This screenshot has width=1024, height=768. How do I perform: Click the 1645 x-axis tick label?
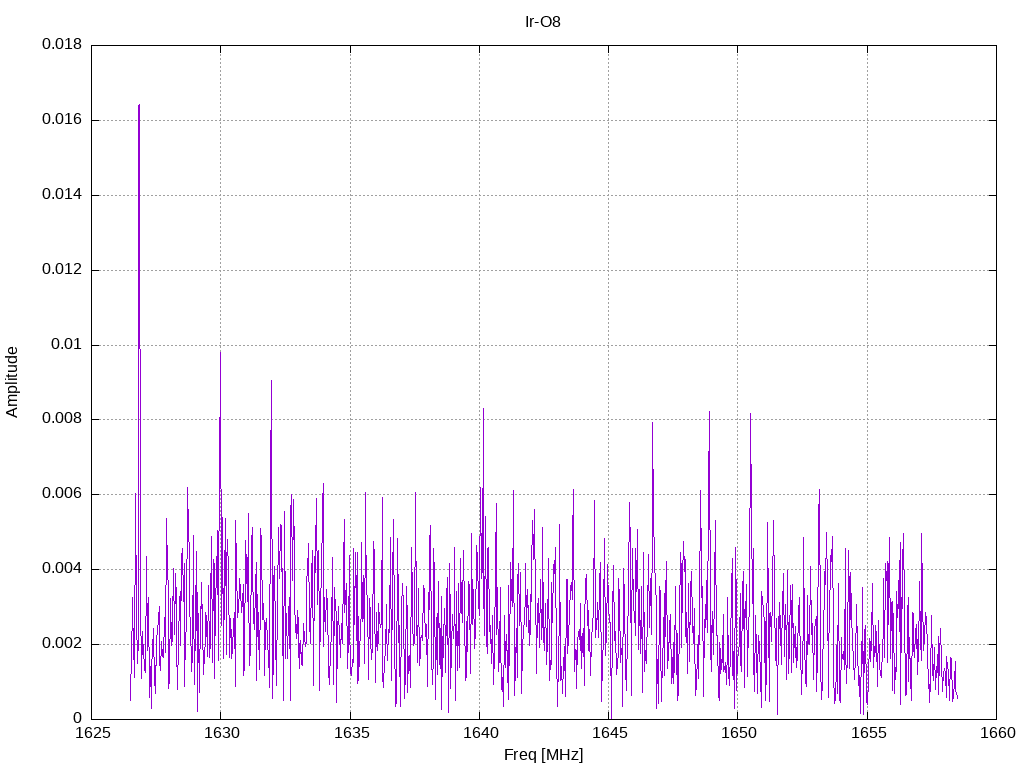(609, 733)
